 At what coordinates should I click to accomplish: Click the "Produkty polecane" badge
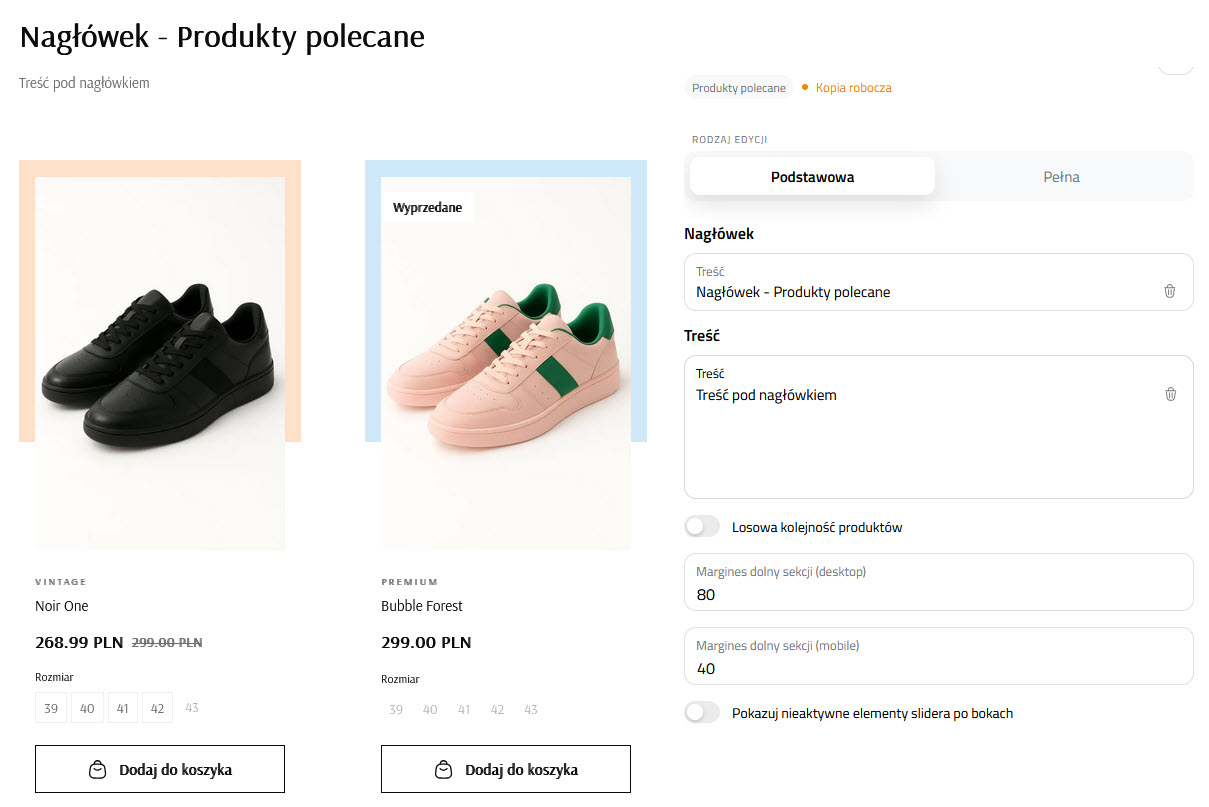739,87
